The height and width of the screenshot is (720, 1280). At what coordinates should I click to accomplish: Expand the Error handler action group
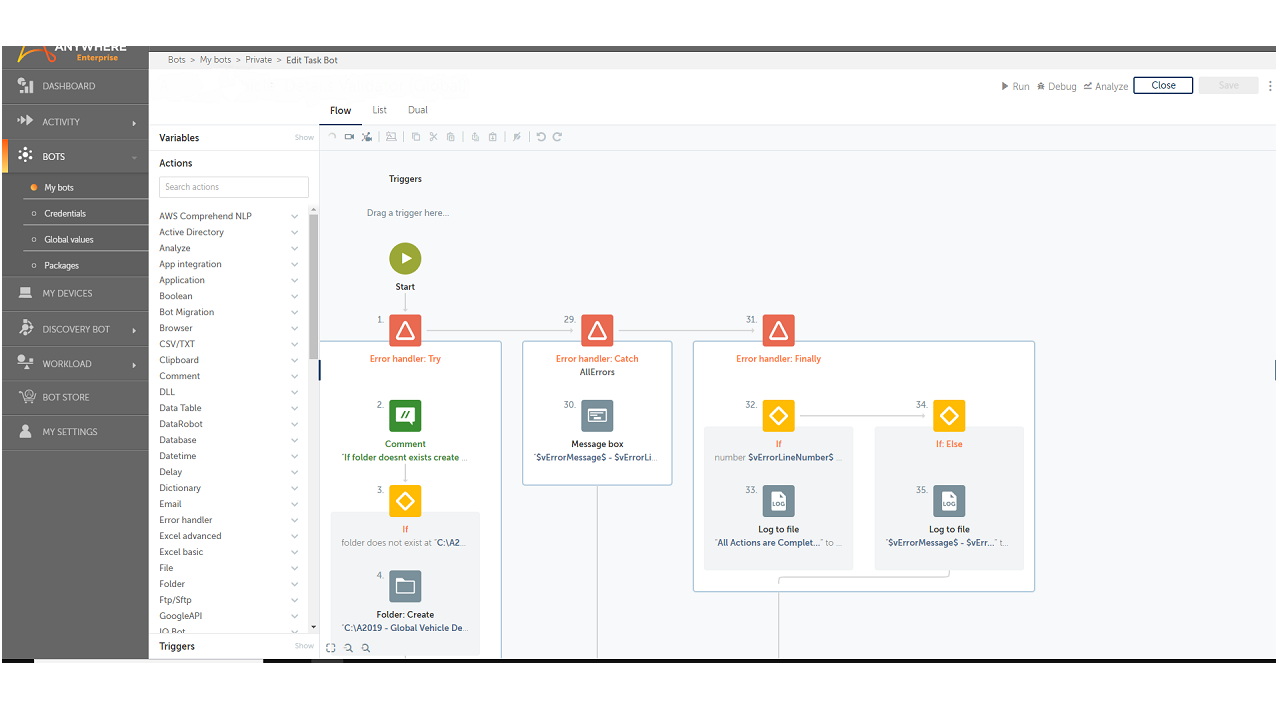295,520
